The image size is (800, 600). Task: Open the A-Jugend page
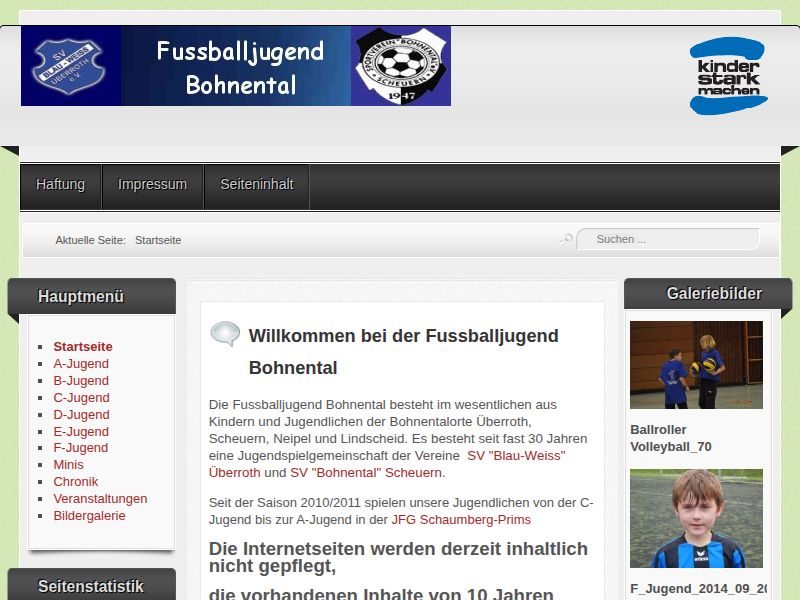(81, 364)
